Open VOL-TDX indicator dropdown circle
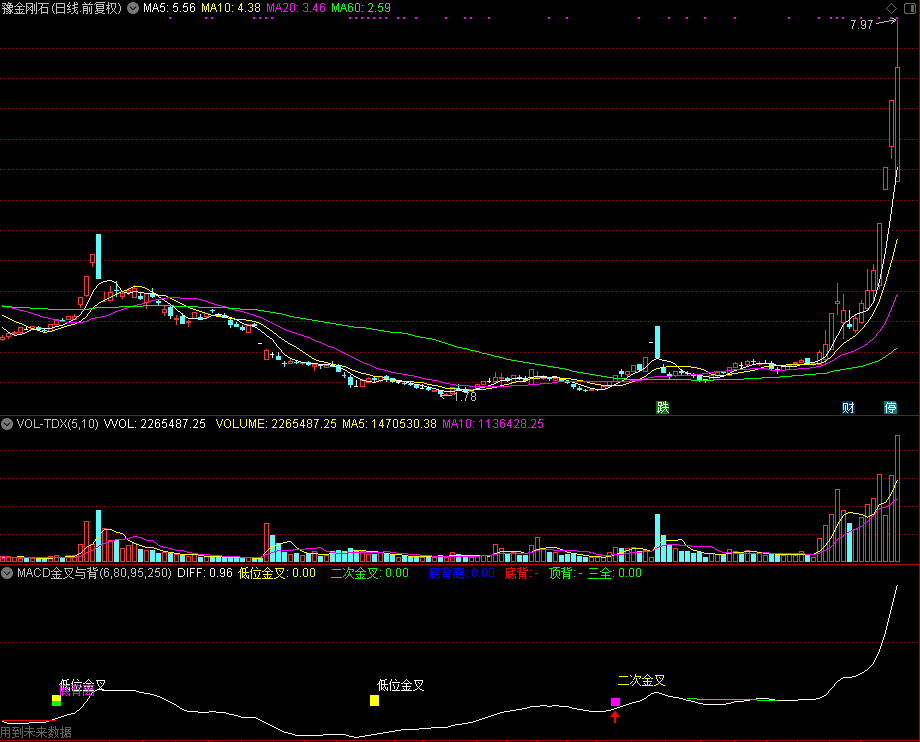Screen dimensions: 920x742 [x=7, y=424]
